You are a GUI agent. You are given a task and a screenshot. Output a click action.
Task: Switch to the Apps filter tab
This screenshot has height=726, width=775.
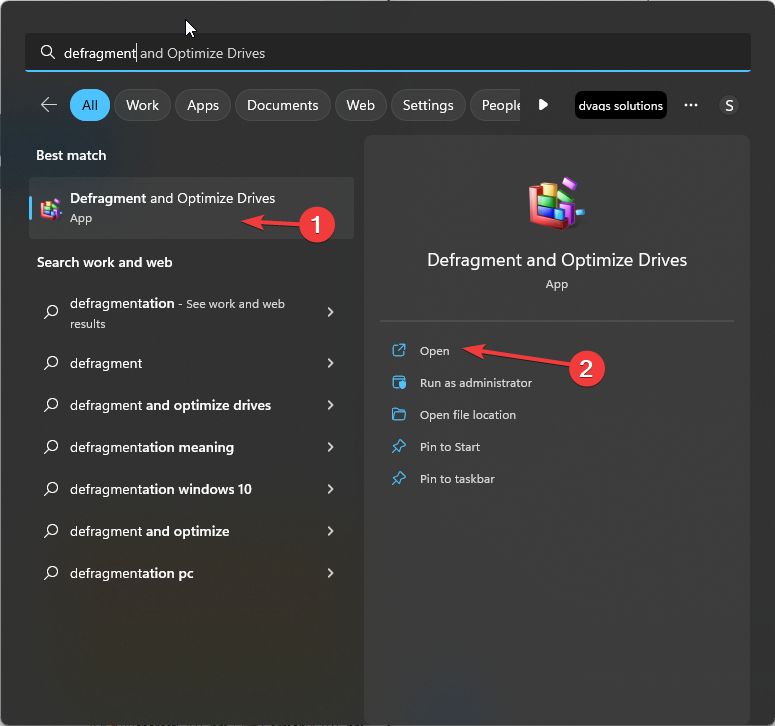pyautogui.click(x=203, y=105)
